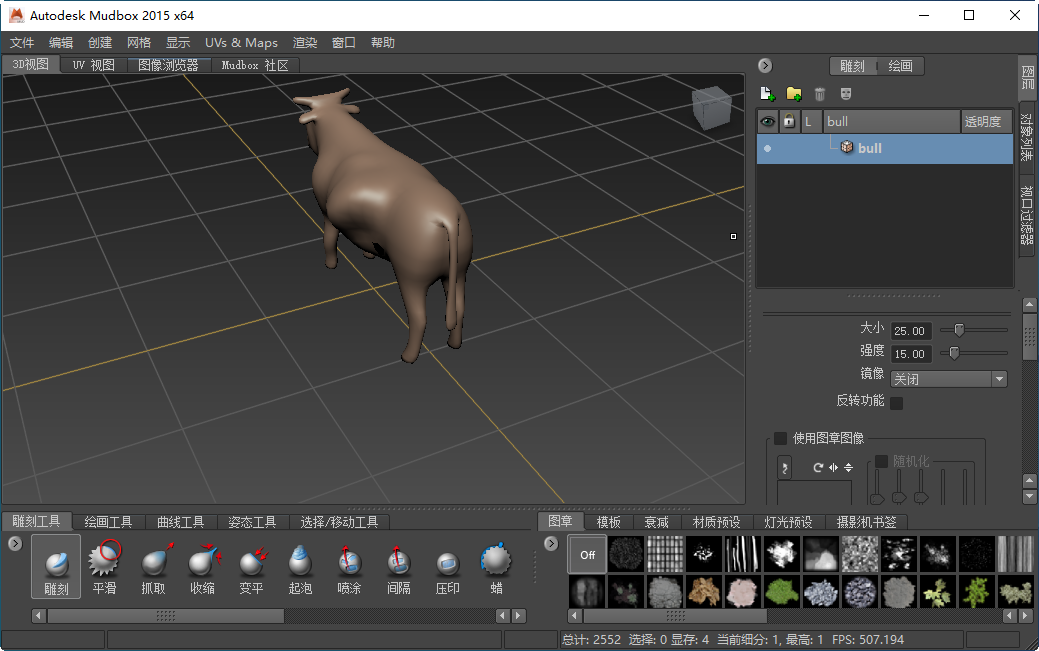Click the flip stamp vertically icon
This screenshot has width=1039, height=651.
point(848,467)
